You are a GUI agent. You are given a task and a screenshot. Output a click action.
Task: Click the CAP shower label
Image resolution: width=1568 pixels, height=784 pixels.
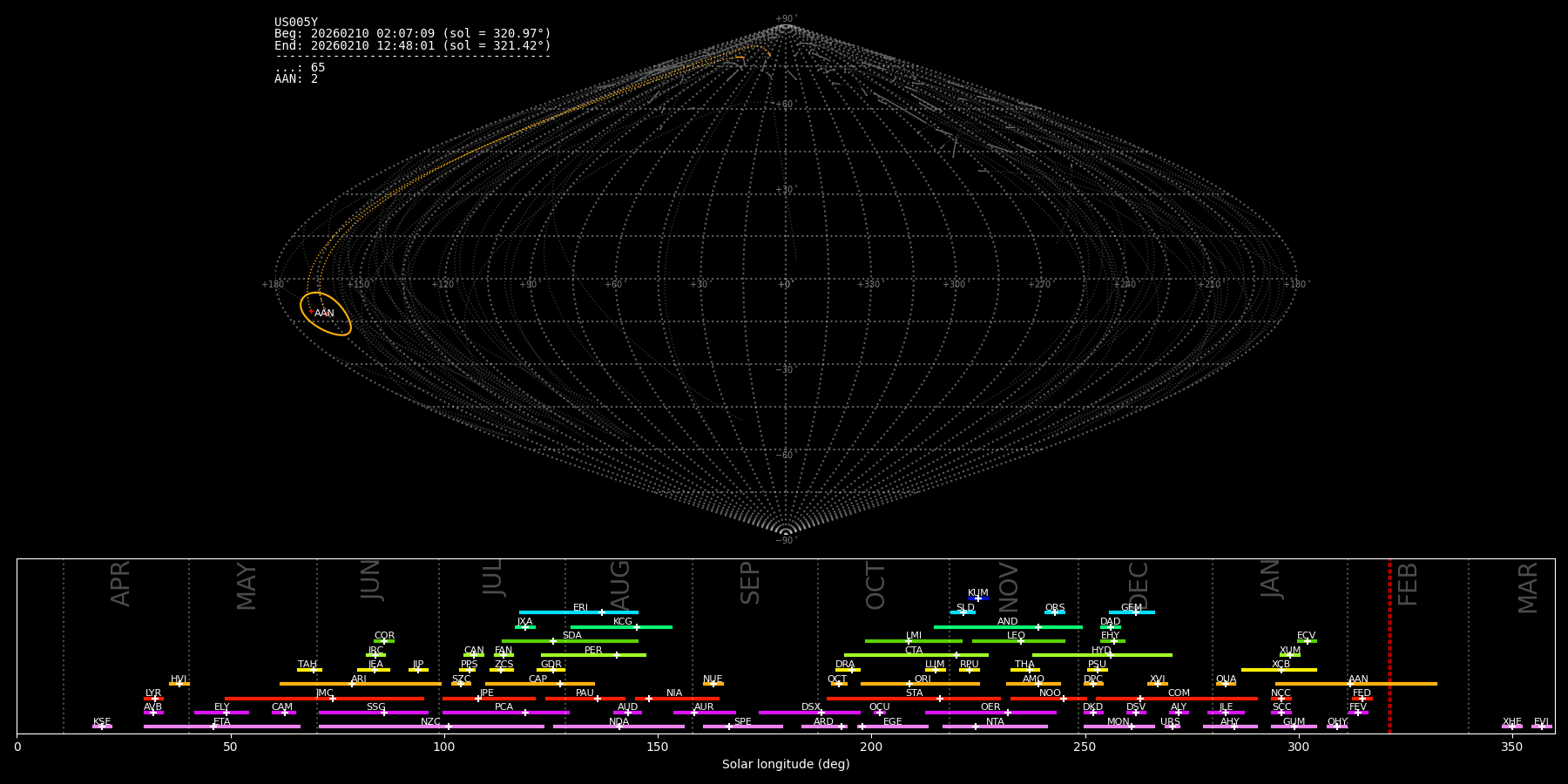click(x=538, y=679)
